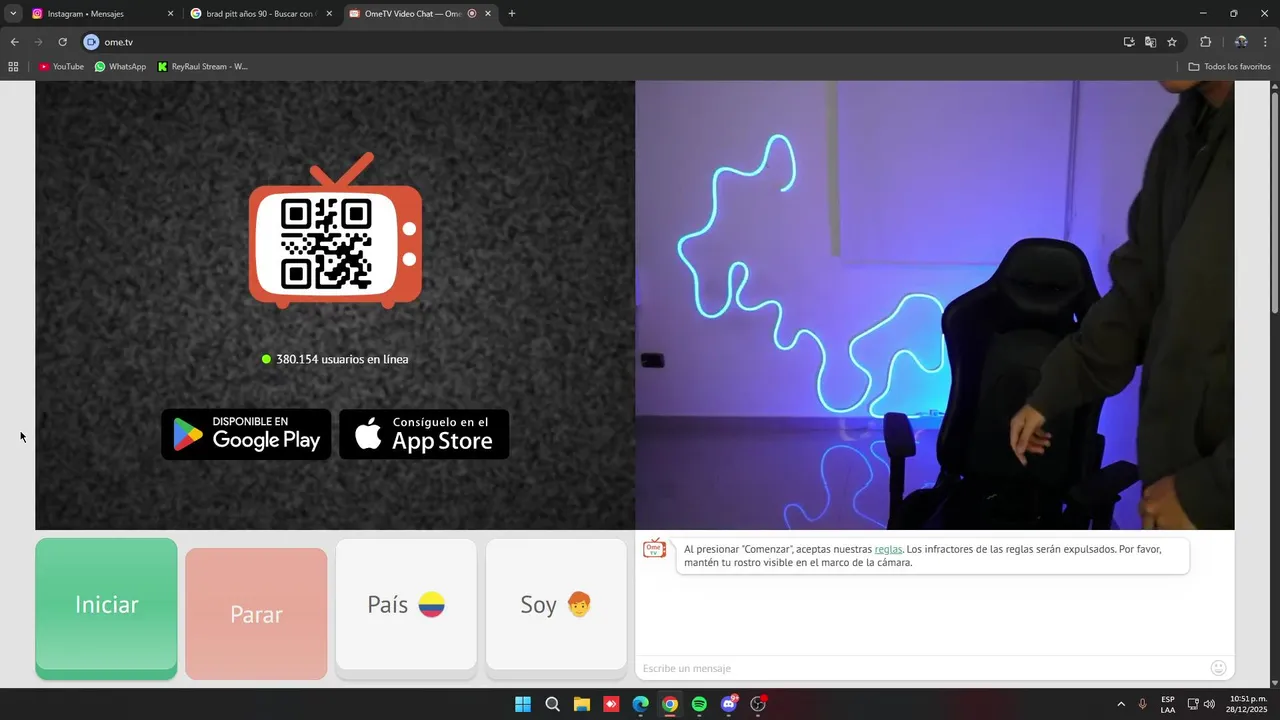Click the webcam video preview
1280x720 pixels.
[x=934, y=305]
